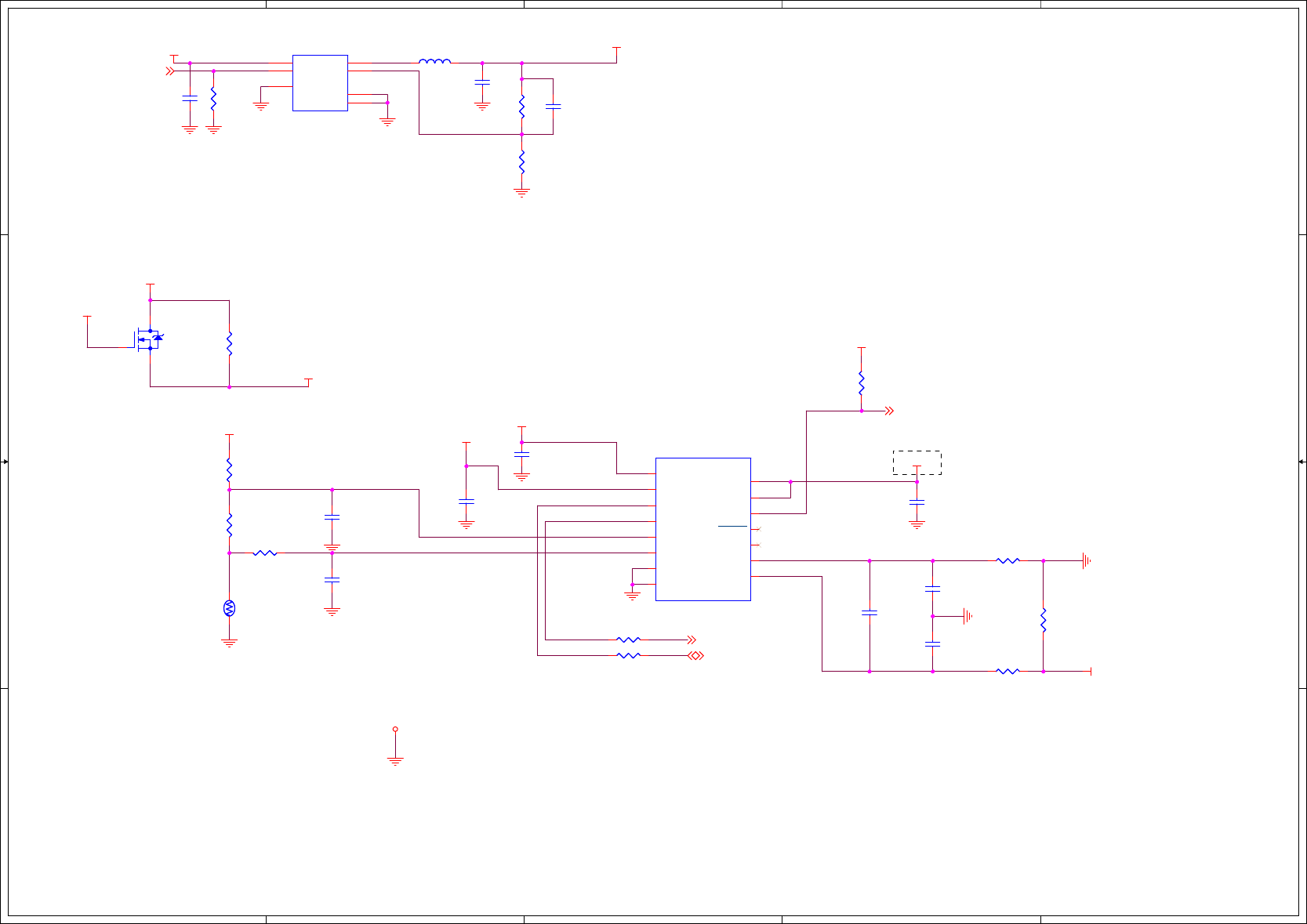This screenshot has width=1307, height=924.
Task: Click the power flag at inductor output rail
Action: [616, 51]
